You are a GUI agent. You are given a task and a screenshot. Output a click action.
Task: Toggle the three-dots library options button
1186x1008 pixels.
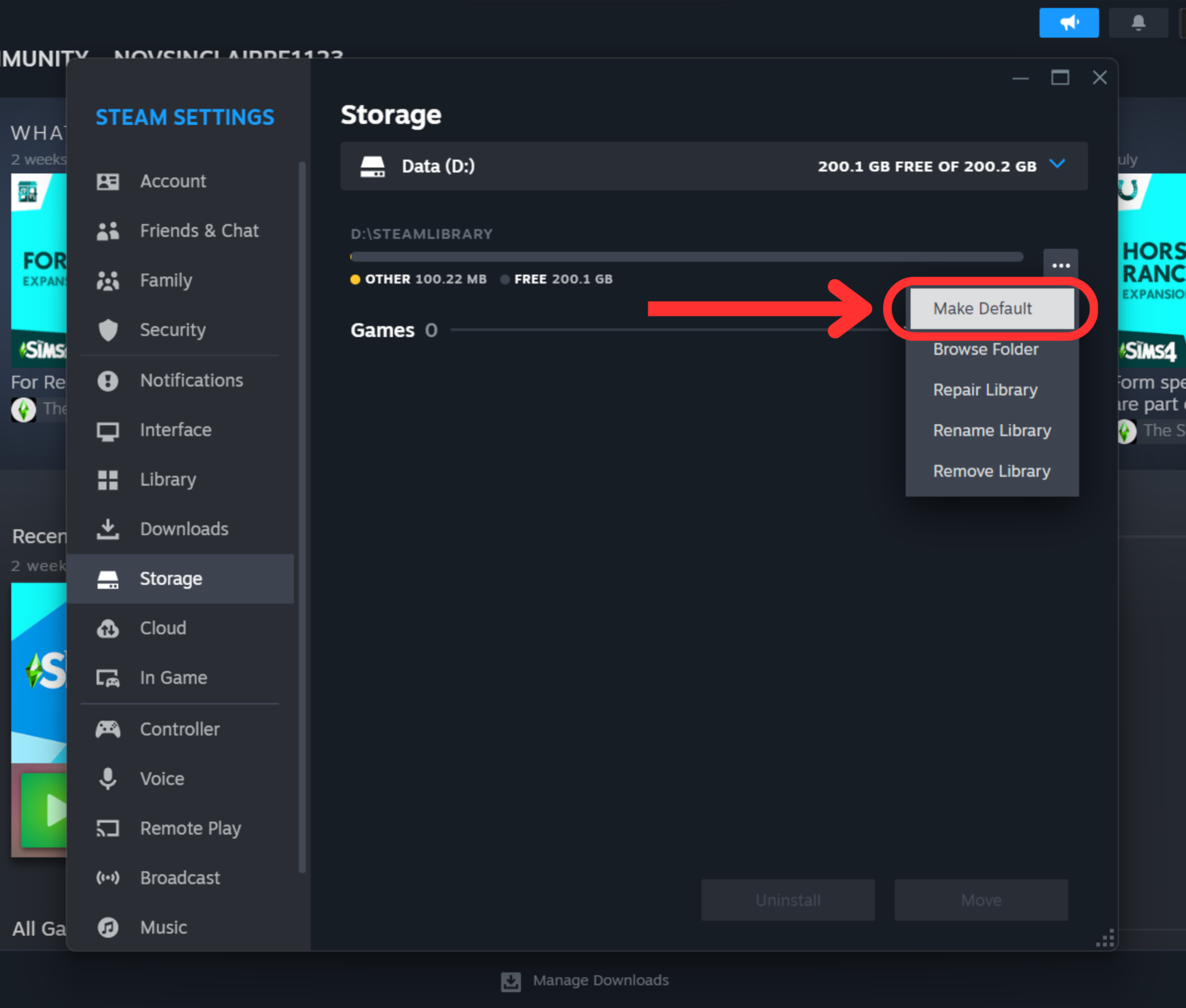[x=1061, y=266]
